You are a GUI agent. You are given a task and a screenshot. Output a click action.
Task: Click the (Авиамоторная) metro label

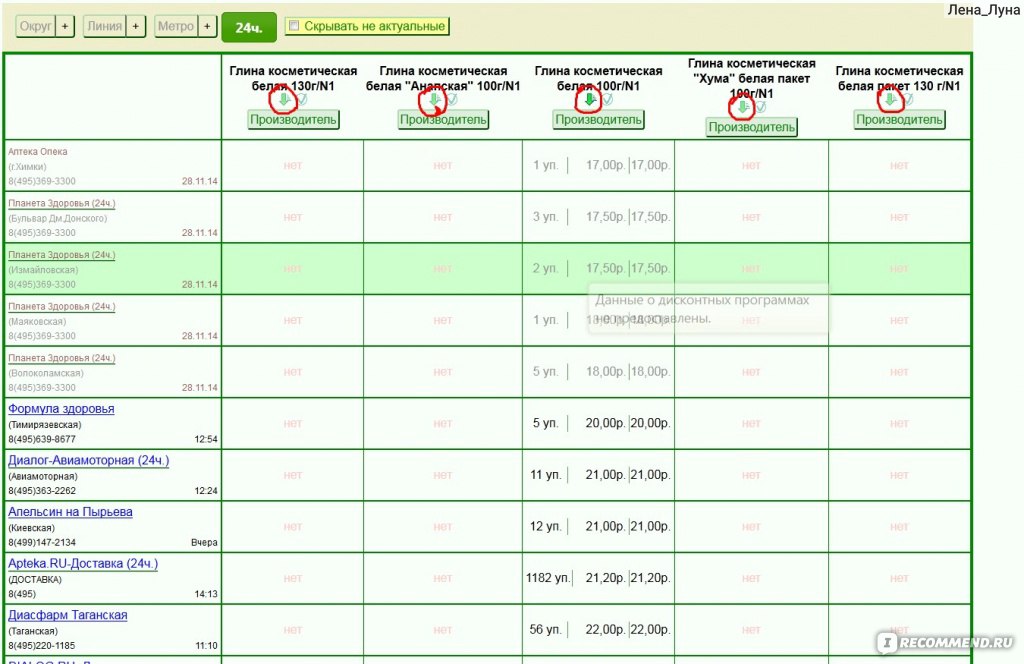pos(43,477)
